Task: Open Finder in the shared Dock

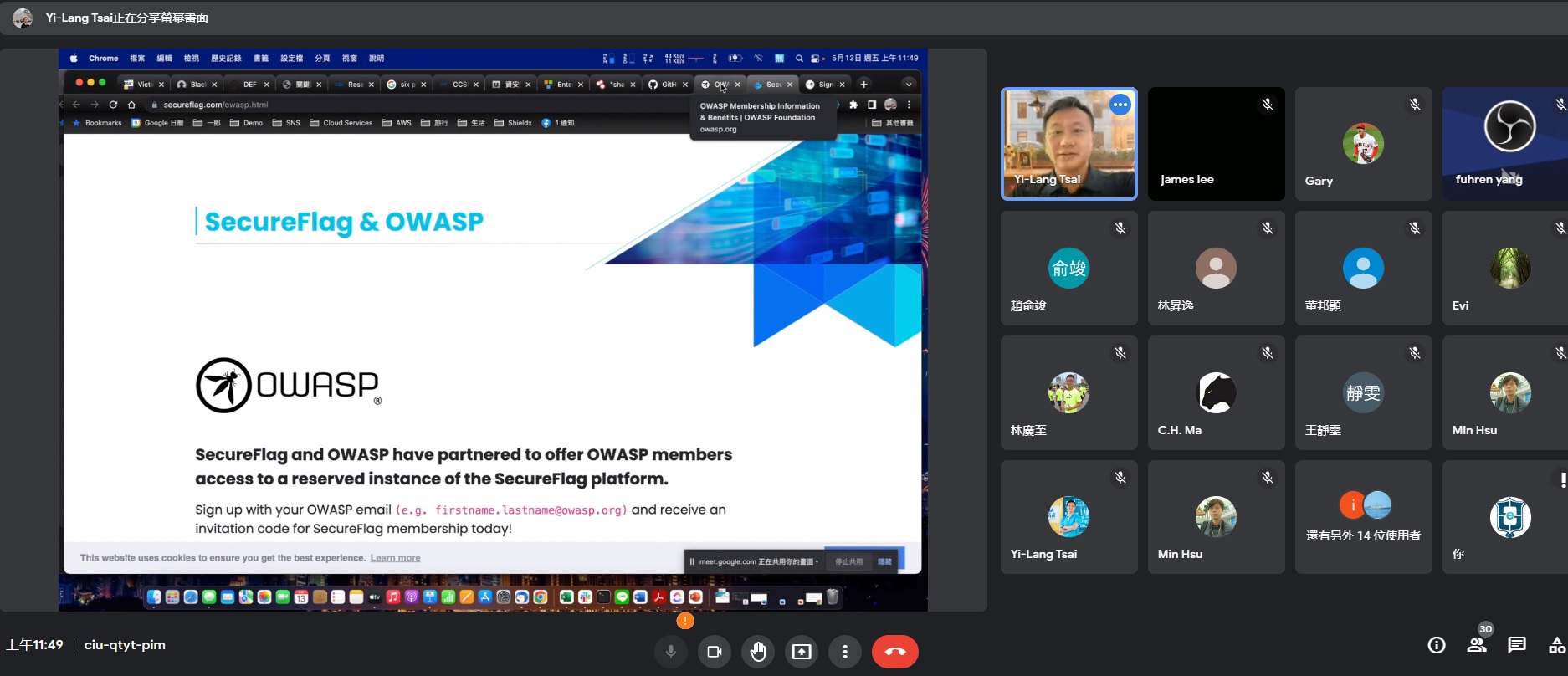Action: [154, 597]
